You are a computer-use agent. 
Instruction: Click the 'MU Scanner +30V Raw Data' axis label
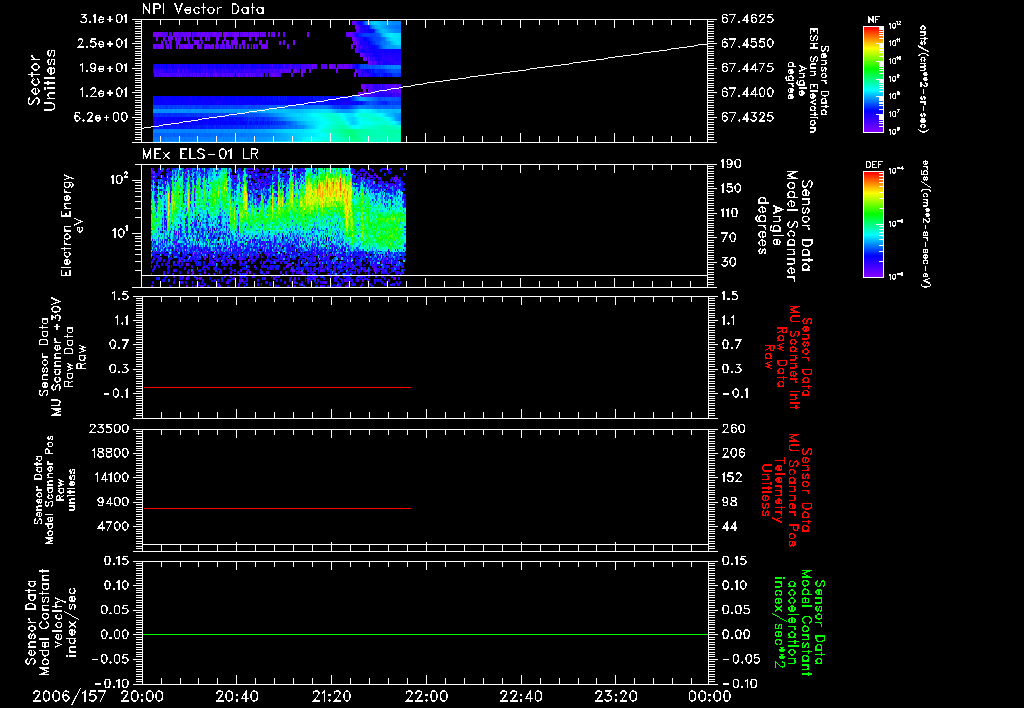point(62,357)
